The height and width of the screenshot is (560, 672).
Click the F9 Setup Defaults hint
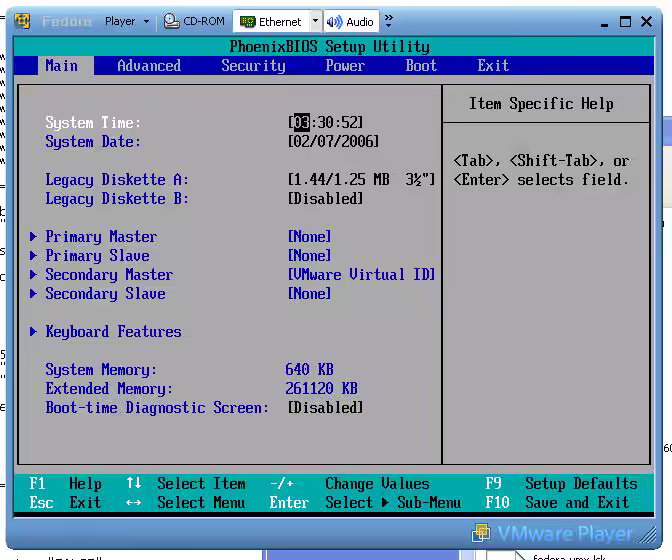click(x=561, y=484)
